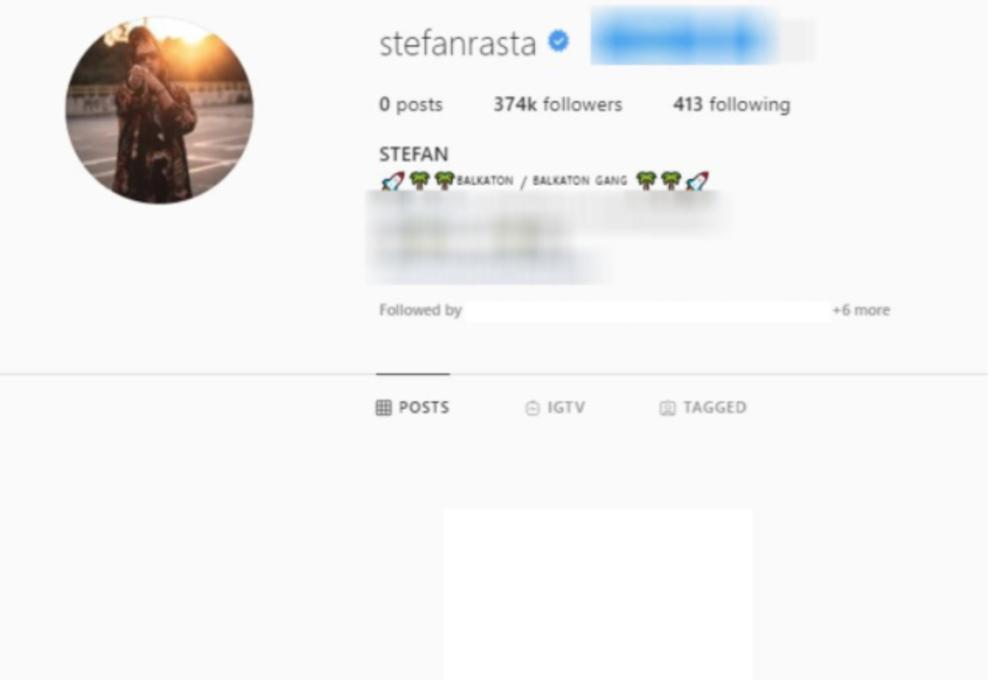The image size is (1000, 680).
Task: Open the stefanrasta profile picture
Action: coord(159,110)
